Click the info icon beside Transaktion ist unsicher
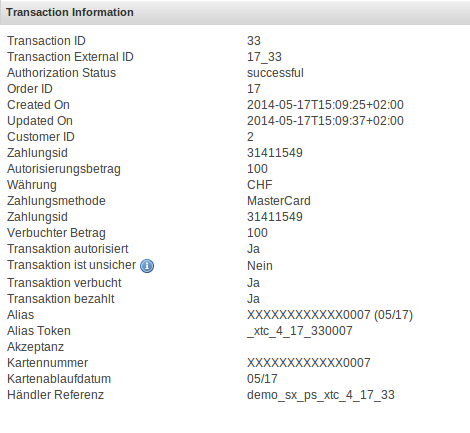 click(x=147, y=266)
